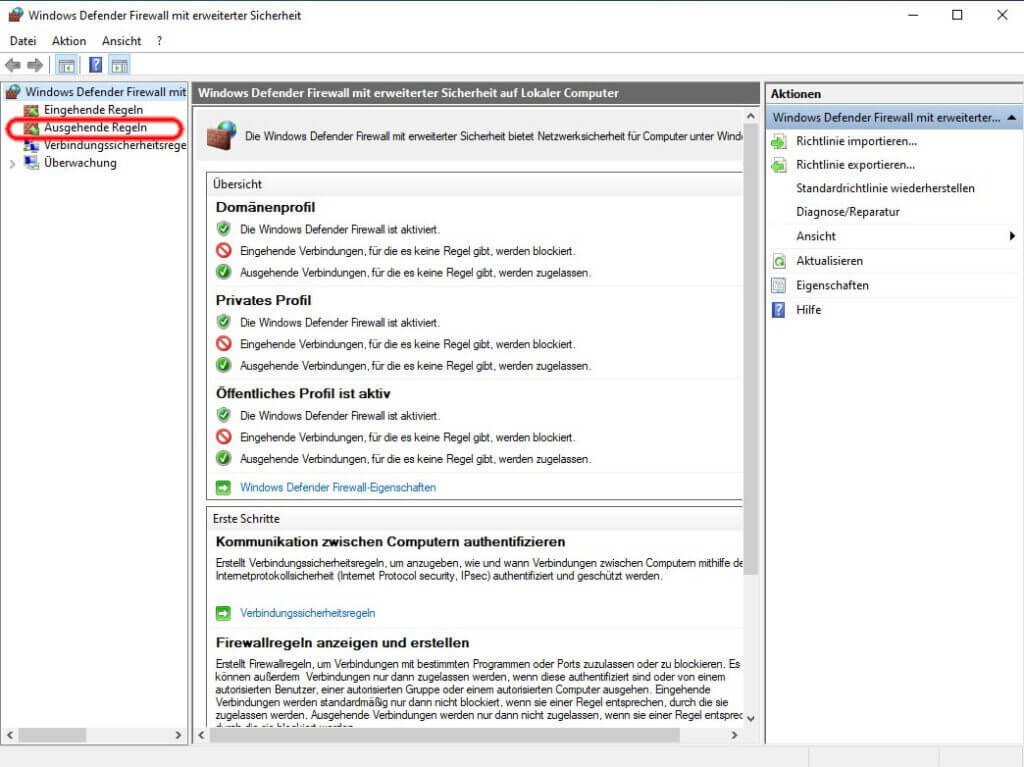The image size is (1024, 767).
Task: Open the Windows Defender Firewall-Eigenschaften link
Action: coord(338,487)
